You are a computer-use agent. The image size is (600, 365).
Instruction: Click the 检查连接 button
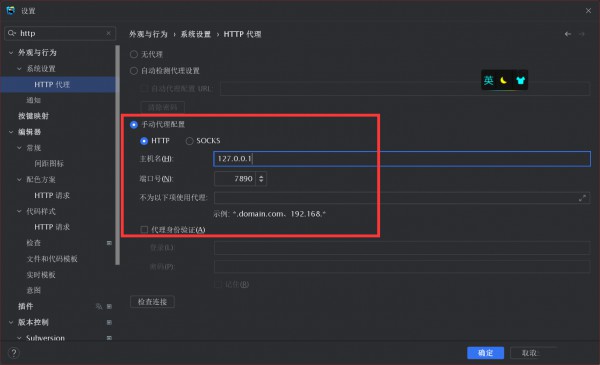(x=152, y=302)
